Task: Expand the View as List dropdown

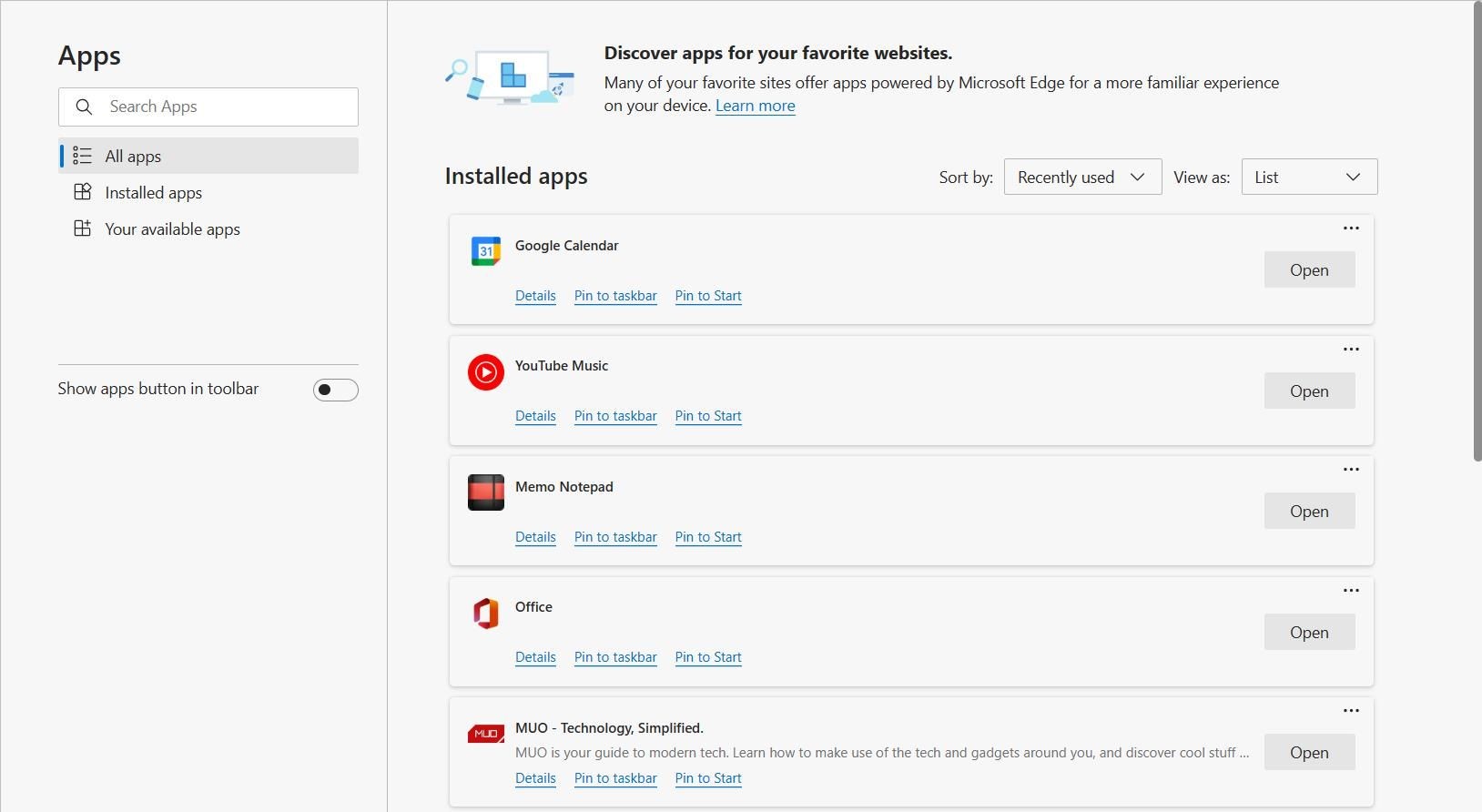Action: click(1309, 177)
